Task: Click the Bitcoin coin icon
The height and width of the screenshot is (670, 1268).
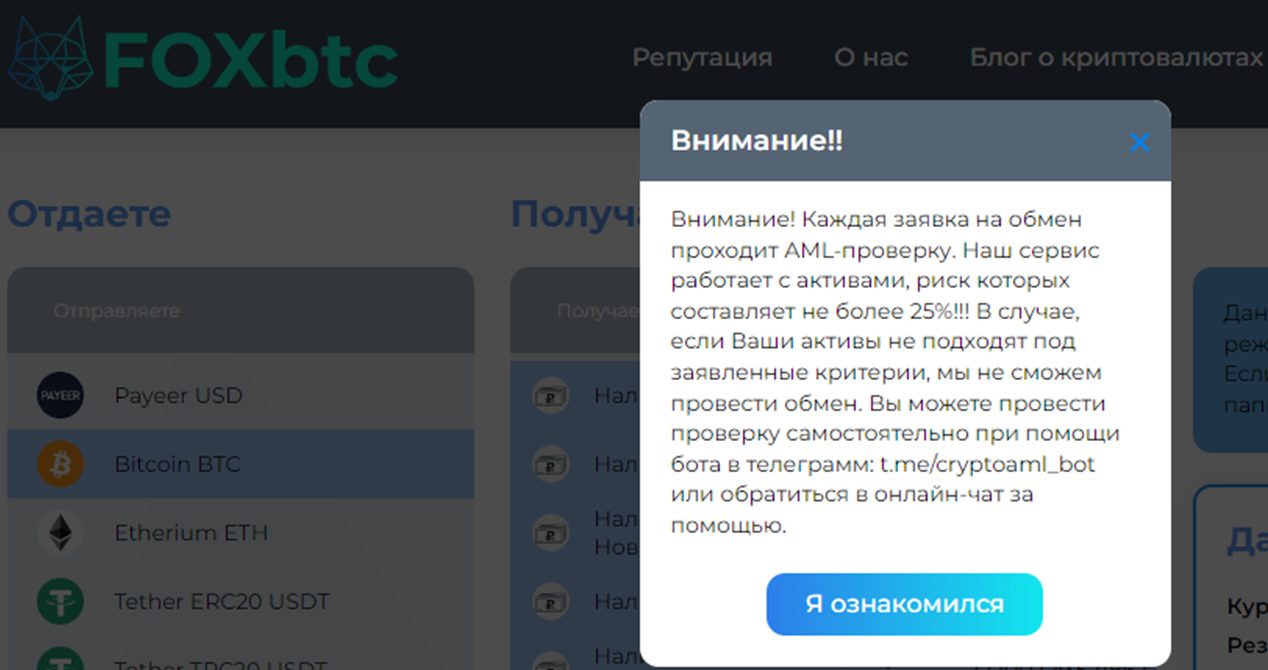Action: coord(60,464)
